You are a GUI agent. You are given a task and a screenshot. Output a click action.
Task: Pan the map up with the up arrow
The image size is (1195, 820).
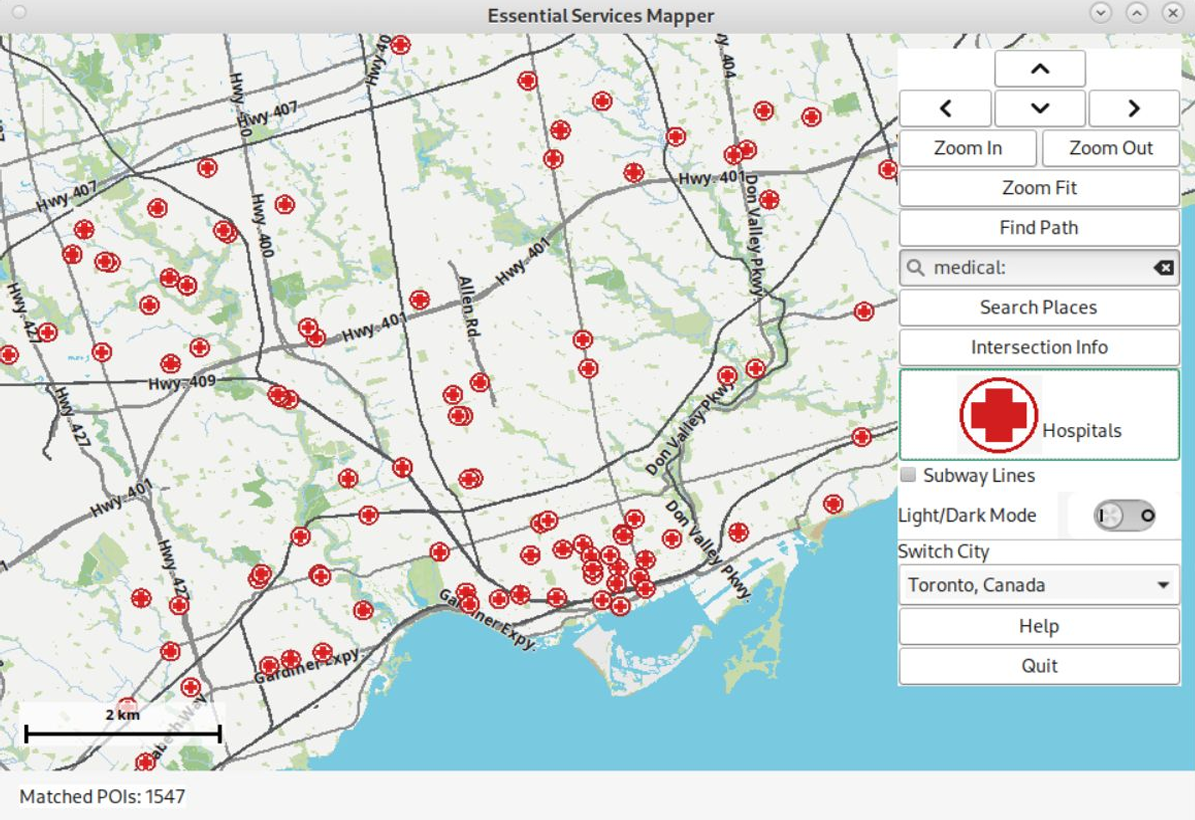[1040, 69]
